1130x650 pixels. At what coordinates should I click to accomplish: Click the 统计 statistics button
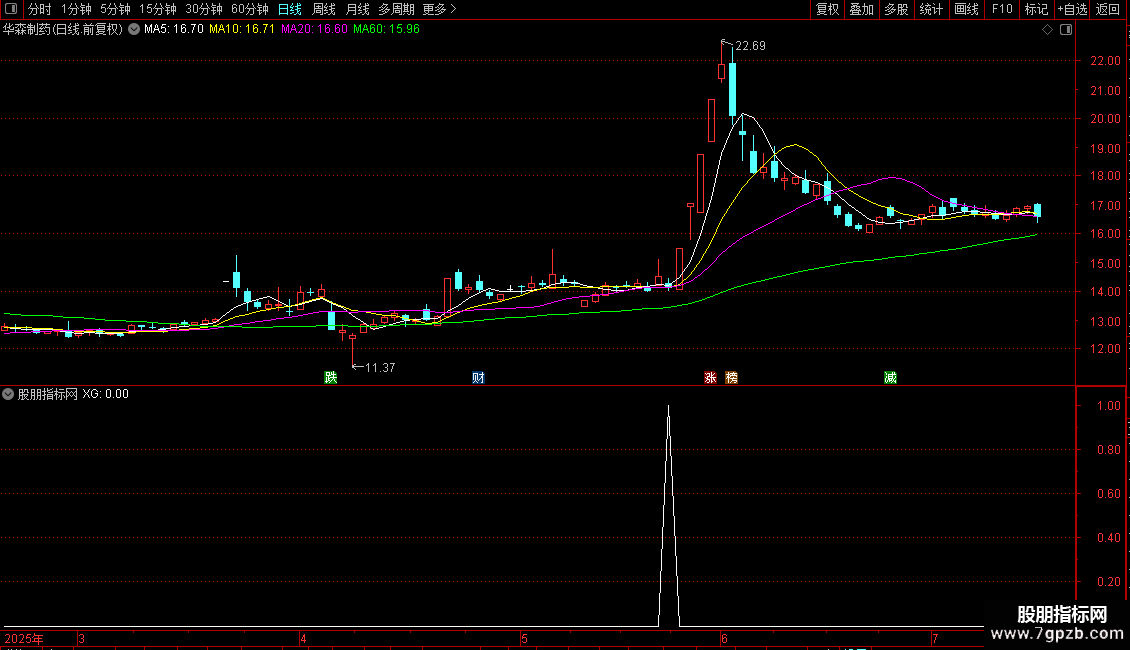point(930,9)
